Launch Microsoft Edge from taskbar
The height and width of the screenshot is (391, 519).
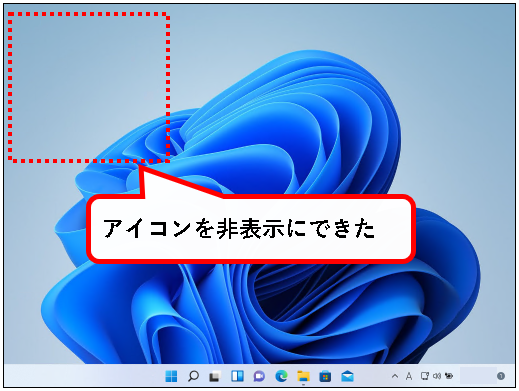pos(281,376)
